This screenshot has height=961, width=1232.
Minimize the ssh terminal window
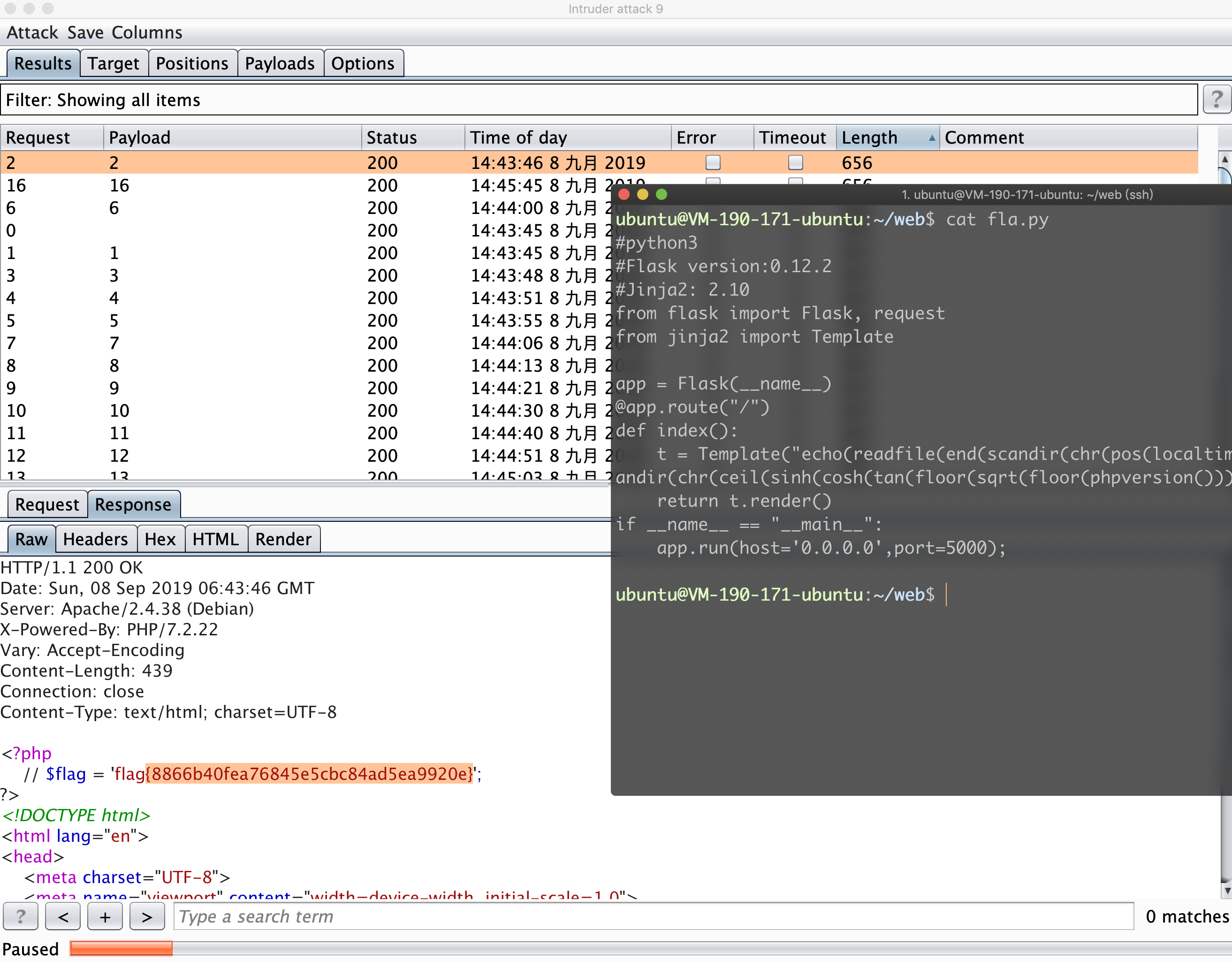(x=643, y=194)
